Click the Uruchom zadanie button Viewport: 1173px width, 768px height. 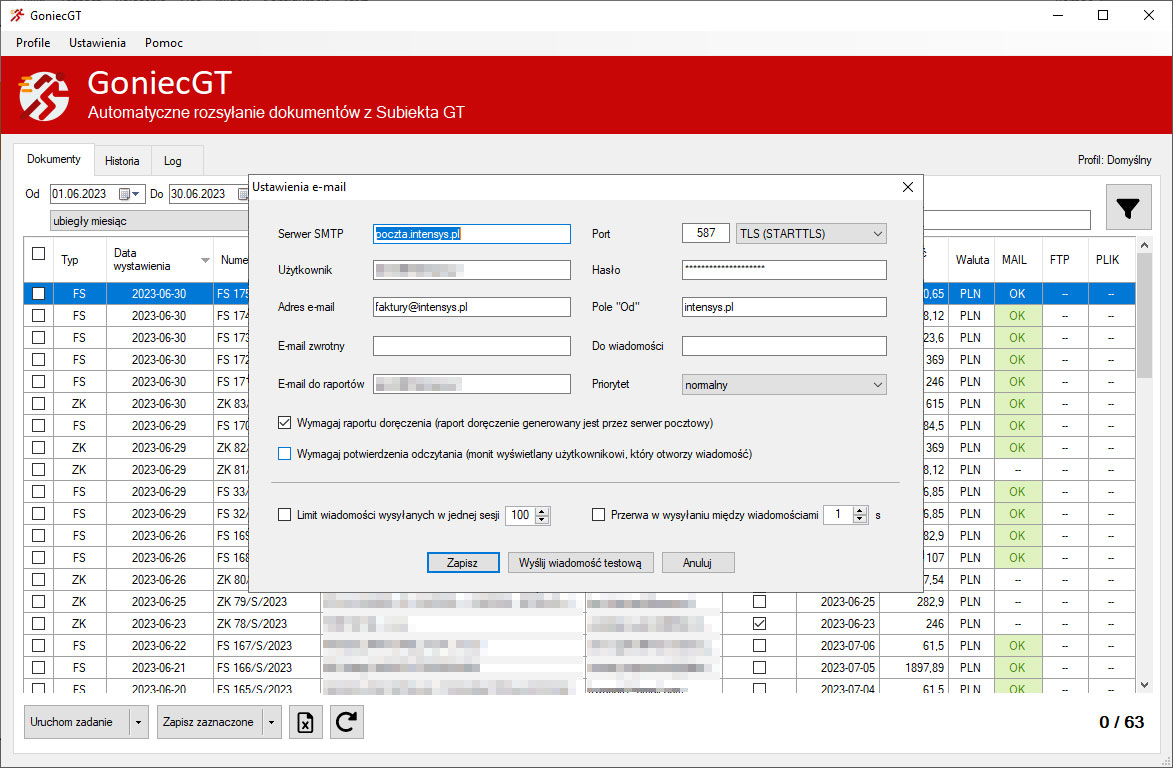pyautogui.click(x=77, y=722)
